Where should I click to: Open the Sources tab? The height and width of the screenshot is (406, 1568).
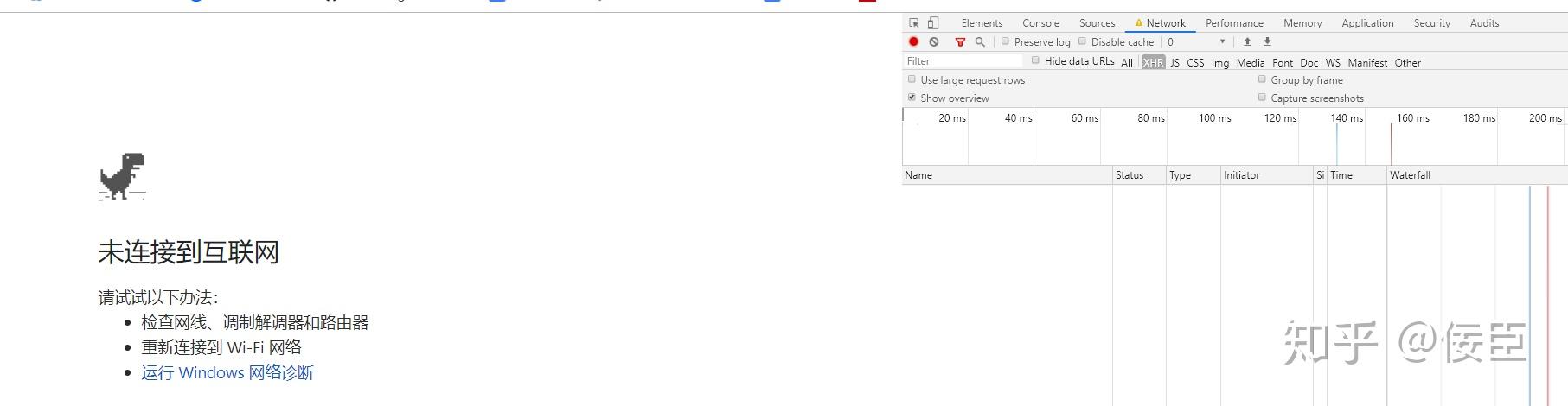click(1097, 23)
